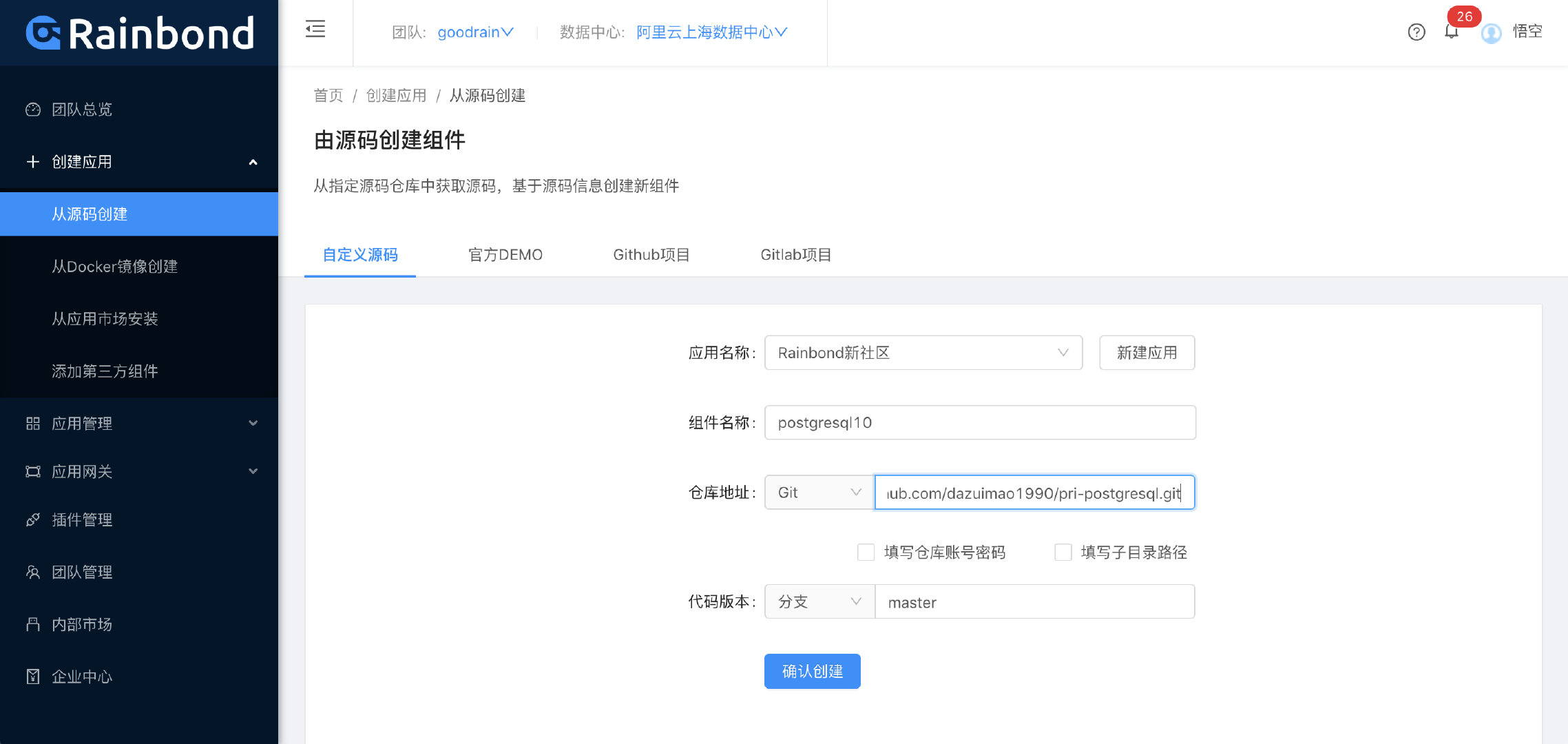This screenshot has height=744, width=1568.
Task: Open notifications bell with 26 badge
Action: tap(1452, 32)
